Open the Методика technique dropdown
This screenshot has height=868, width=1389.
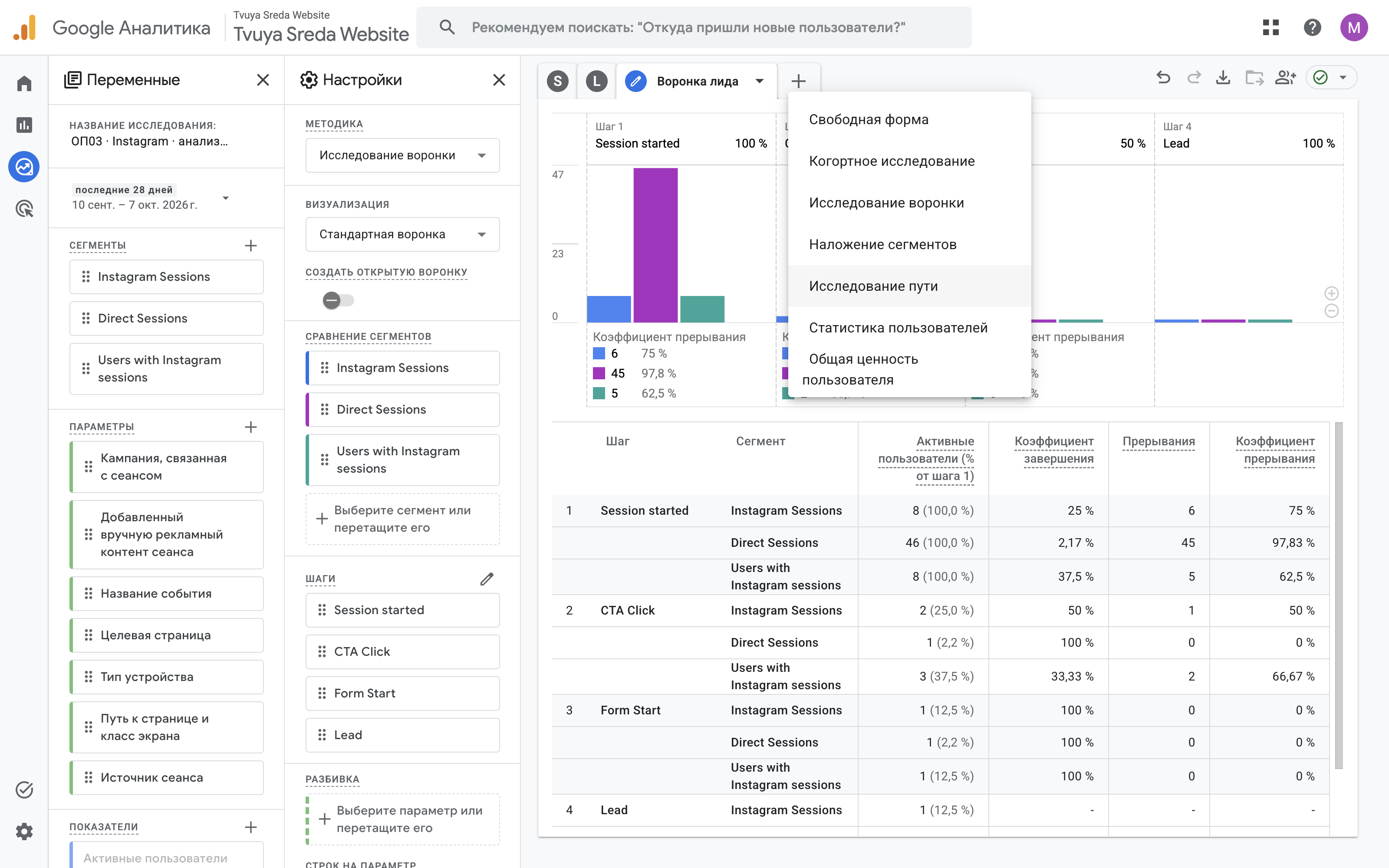point(402,155)
